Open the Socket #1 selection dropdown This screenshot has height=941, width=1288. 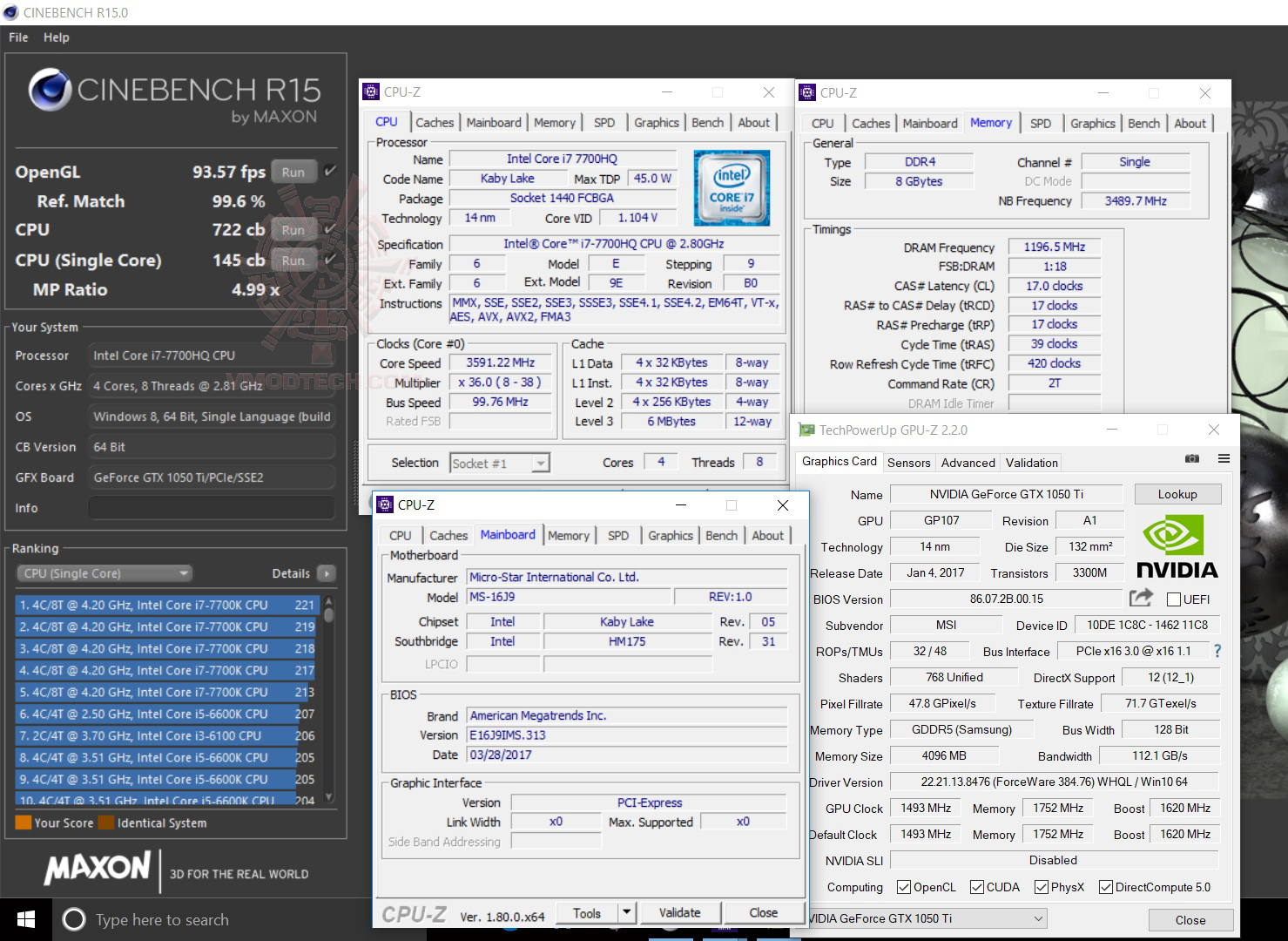coord(500,464)
